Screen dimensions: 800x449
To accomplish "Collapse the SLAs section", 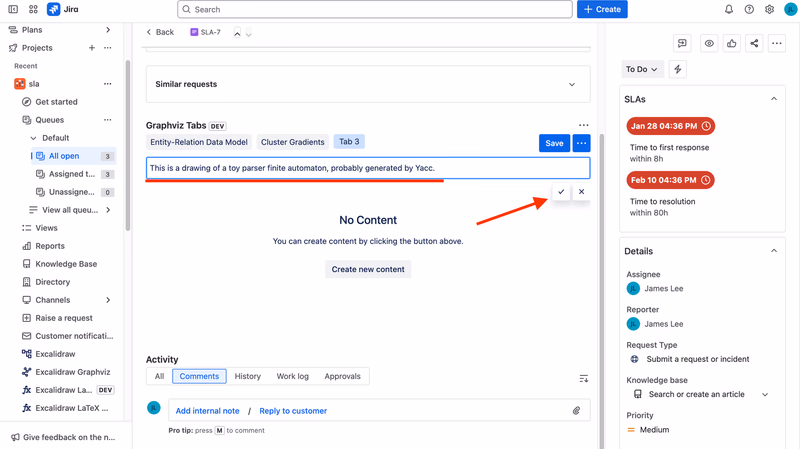I will point(774,99).
